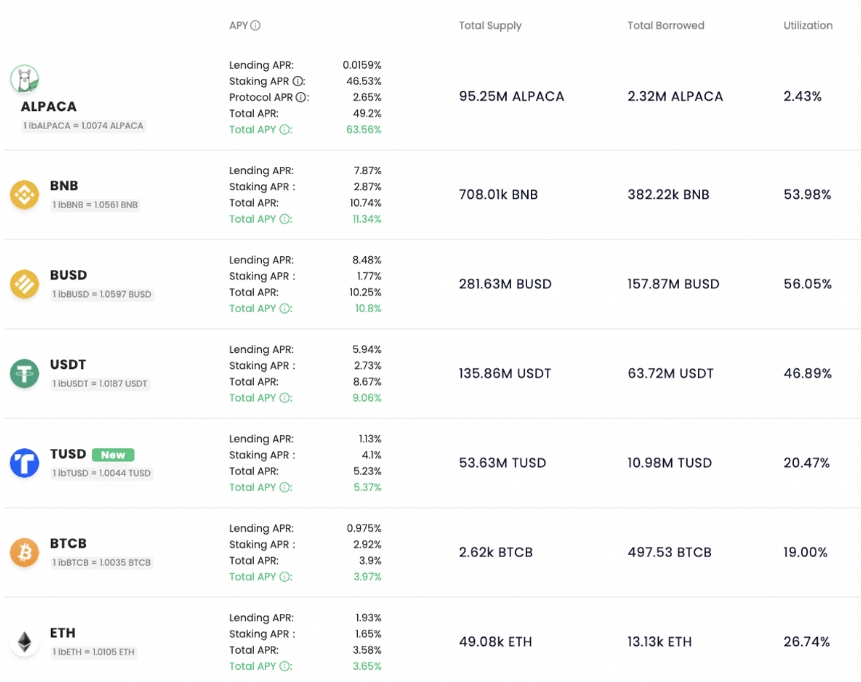The image size is (861, 682).
Task: Click the USDT Tether coin icon
Action: (x=24, y=373)
